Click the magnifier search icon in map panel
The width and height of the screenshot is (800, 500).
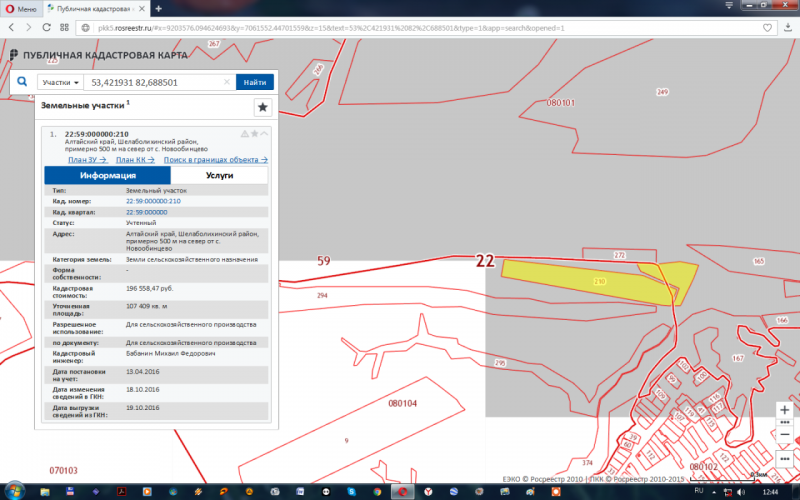click(x=22, y=82)
